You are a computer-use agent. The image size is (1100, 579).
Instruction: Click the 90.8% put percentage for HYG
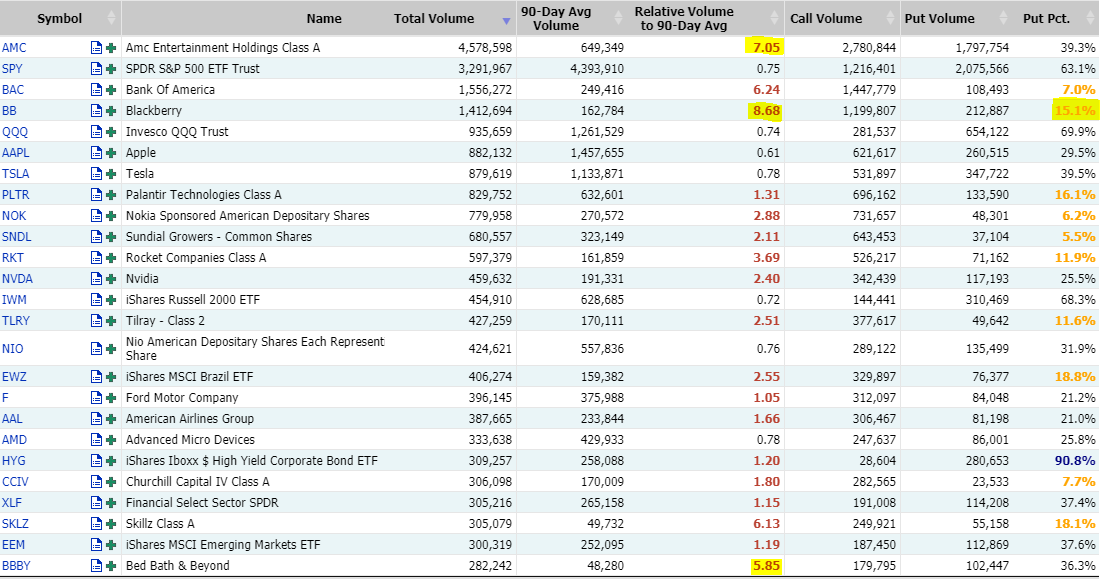coord(1075,461)
